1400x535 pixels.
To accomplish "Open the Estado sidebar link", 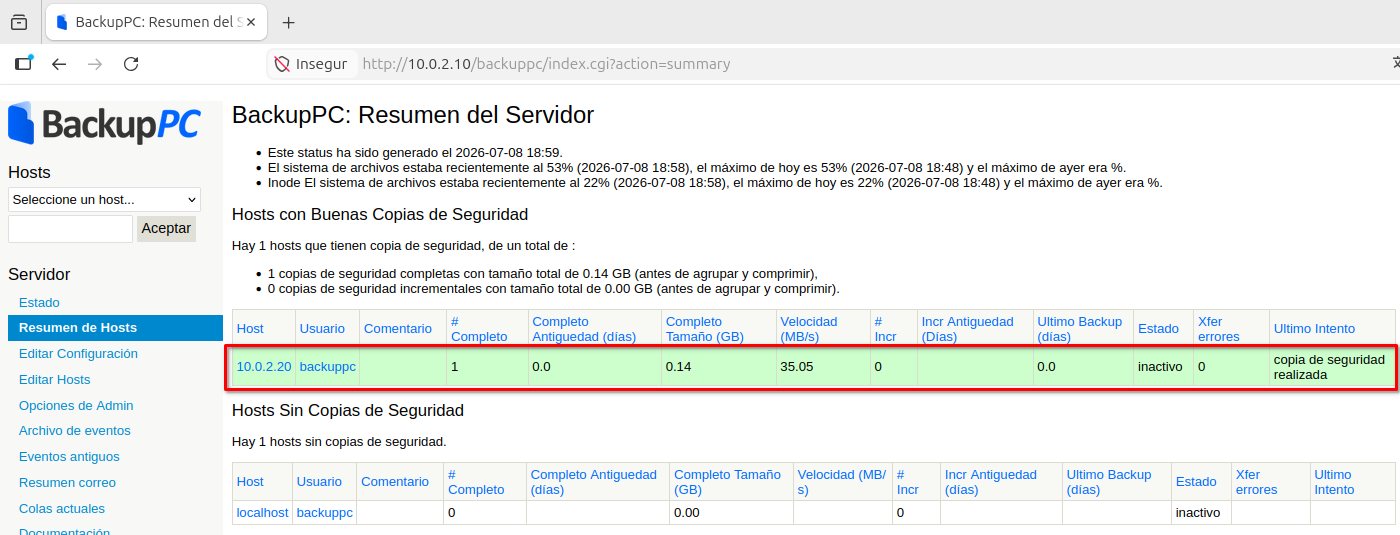I will pyautogui.click(x=39, y=302).
